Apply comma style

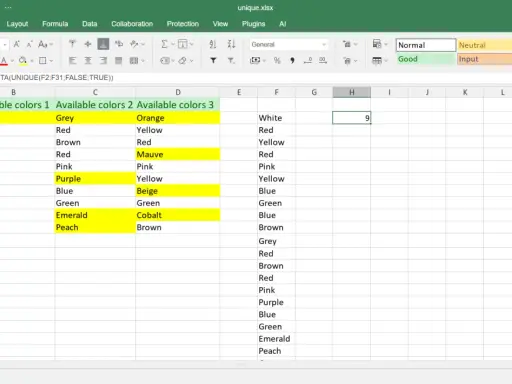[292, 61]
